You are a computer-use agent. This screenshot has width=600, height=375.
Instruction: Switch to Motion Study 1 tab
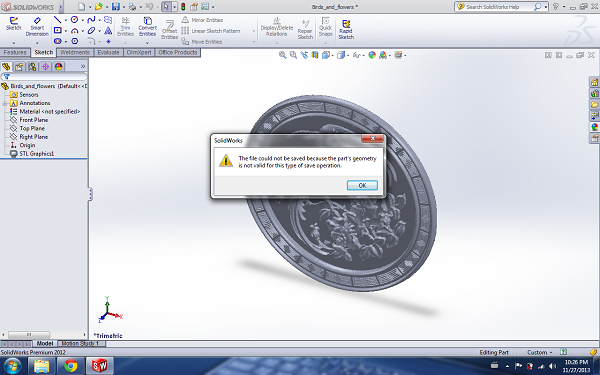point(80,344)
